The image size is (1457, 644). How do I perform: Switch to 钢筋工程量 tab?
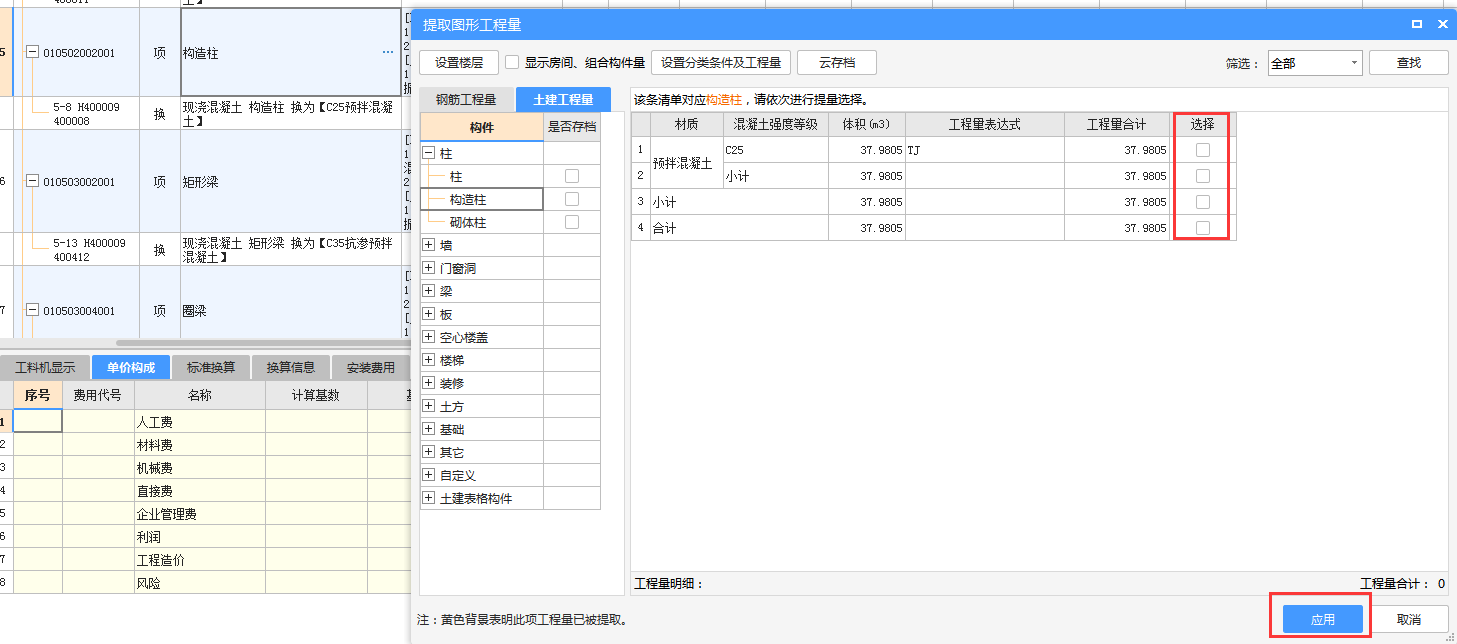coord(465,99)
